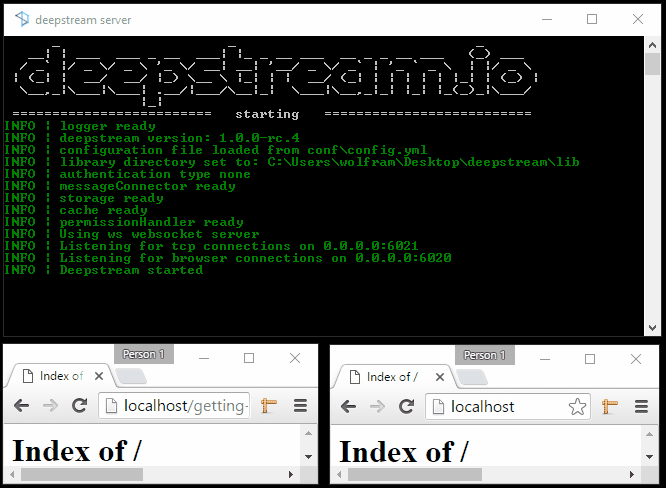
Task: Click 'storage ready' log line
Action: click(111, 198)
